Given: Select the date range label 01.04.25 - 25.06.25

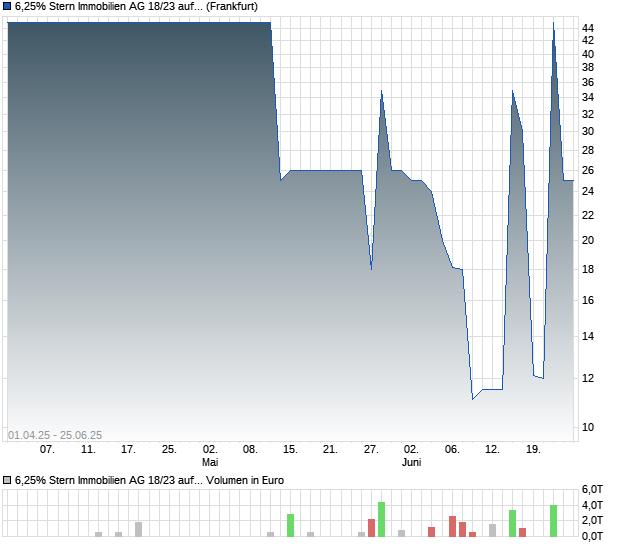Looking at the screenshot, I should [x=55, y=435].
